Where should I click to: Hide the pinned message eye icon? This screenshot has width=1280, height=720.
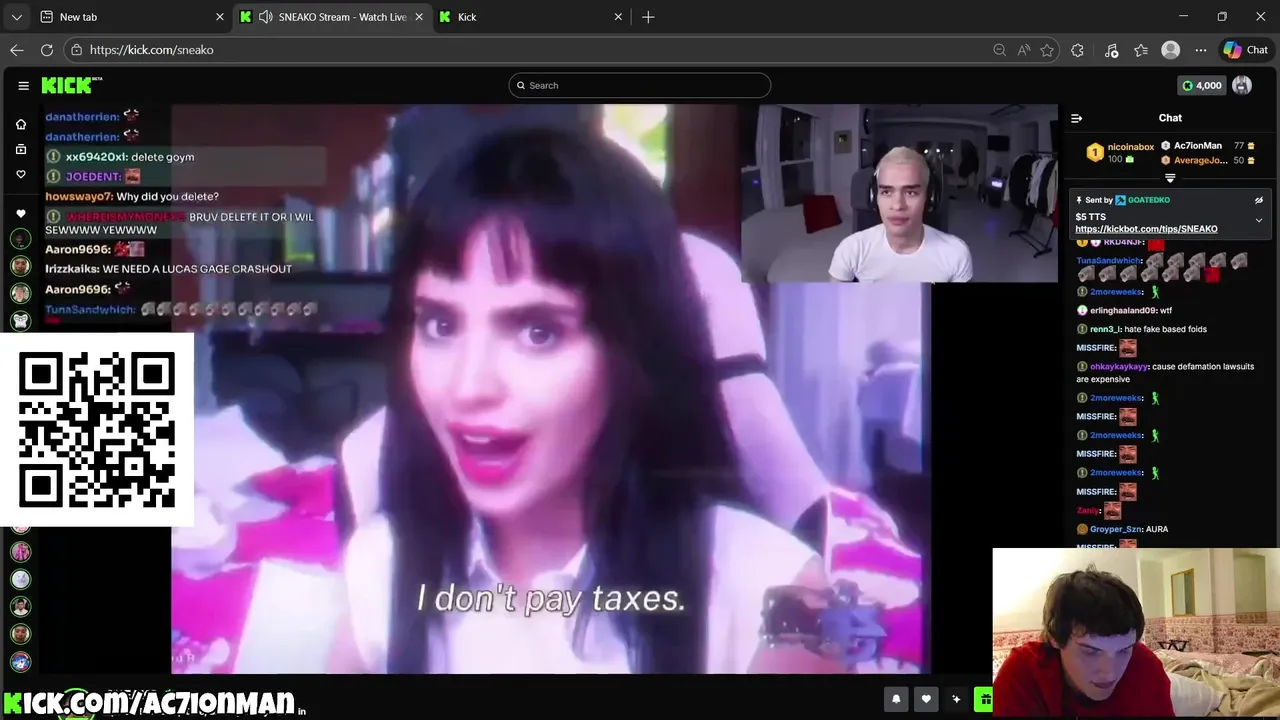1259,200
